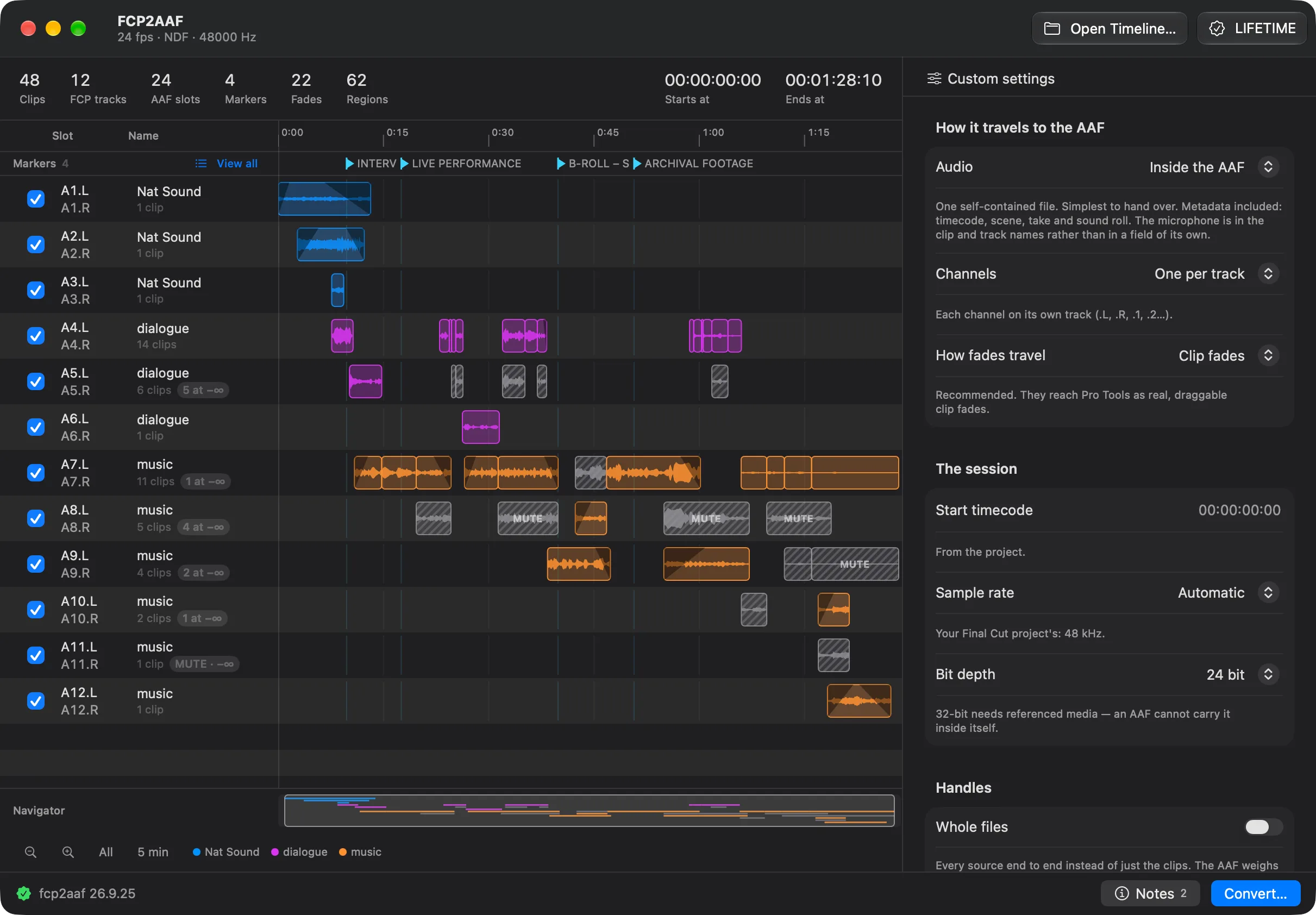Click the '48 Clips' statistic
The image size is (1316, 915).
tap(32, 88)
